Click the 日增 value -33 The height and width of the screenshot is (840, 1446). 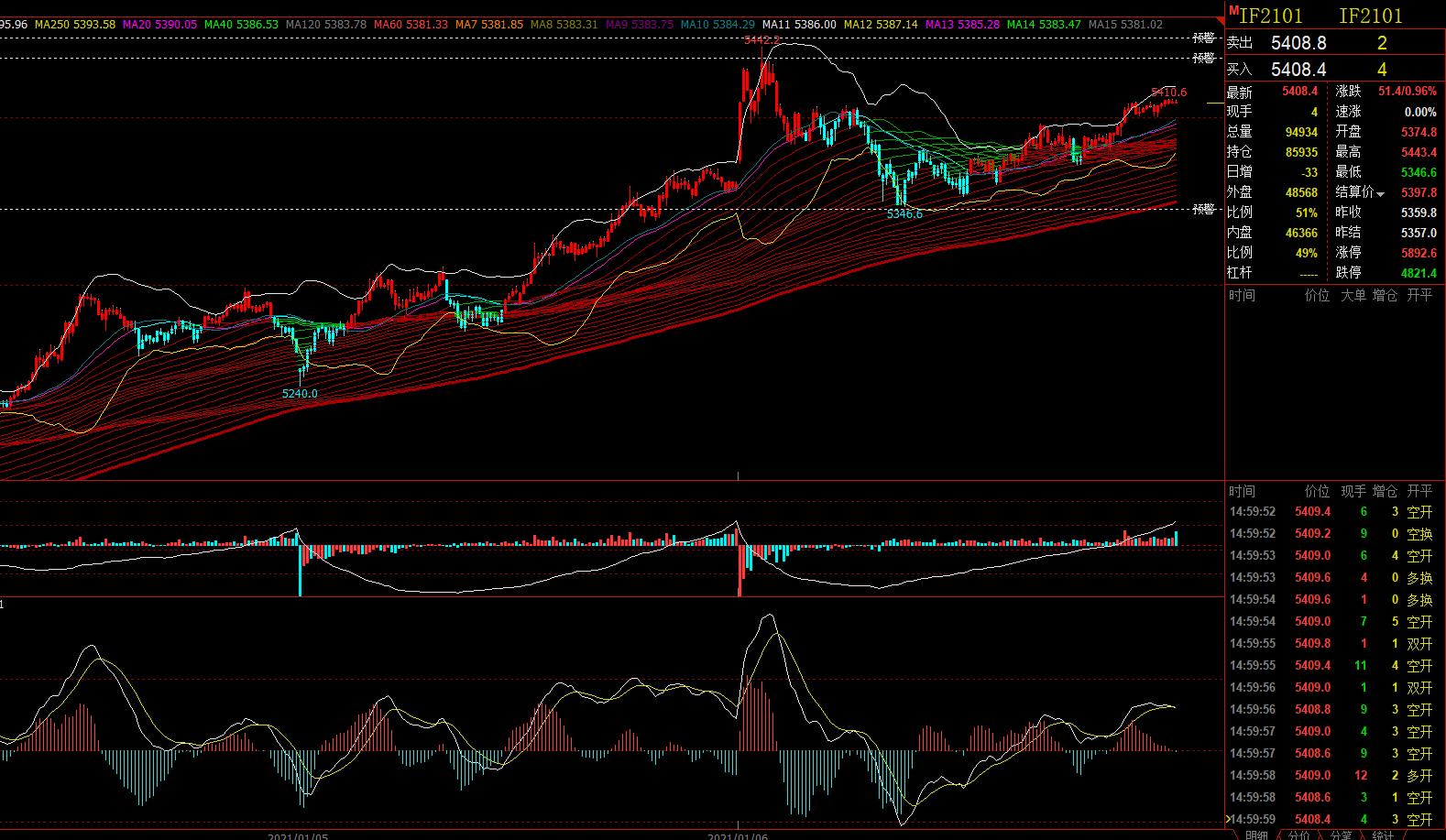coord(1308,172)
